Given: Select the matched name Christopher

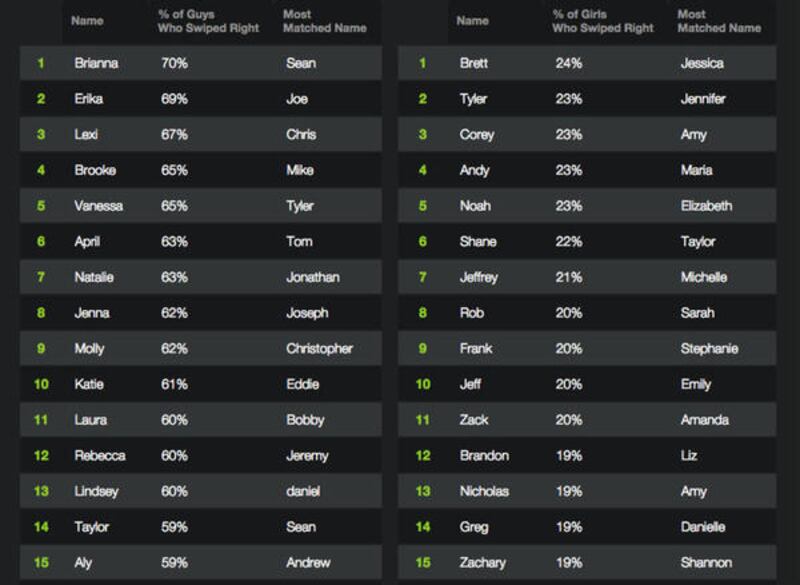Looking at the screenshot, I should (x=319, y=349).
